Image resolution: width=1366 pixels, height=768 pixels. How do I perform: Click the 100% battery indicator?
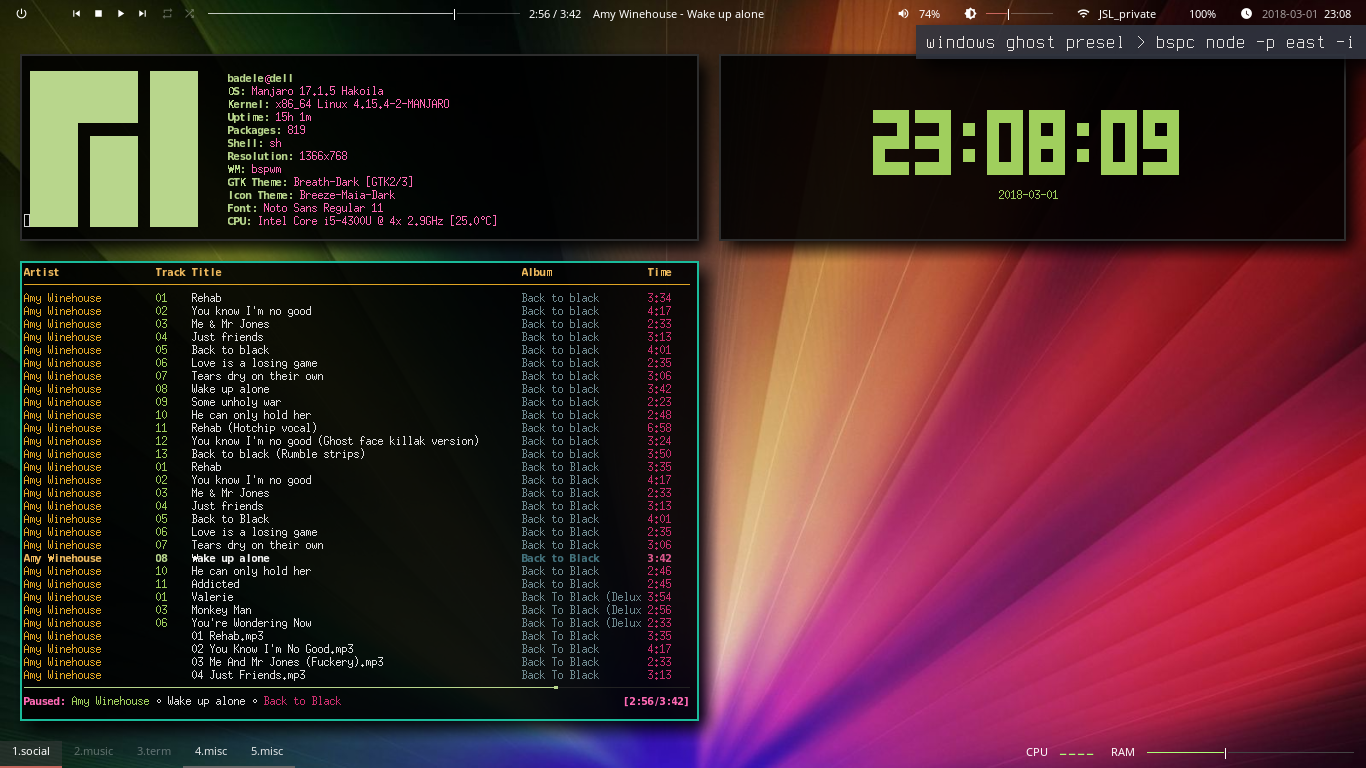[x=1202, y=14]
